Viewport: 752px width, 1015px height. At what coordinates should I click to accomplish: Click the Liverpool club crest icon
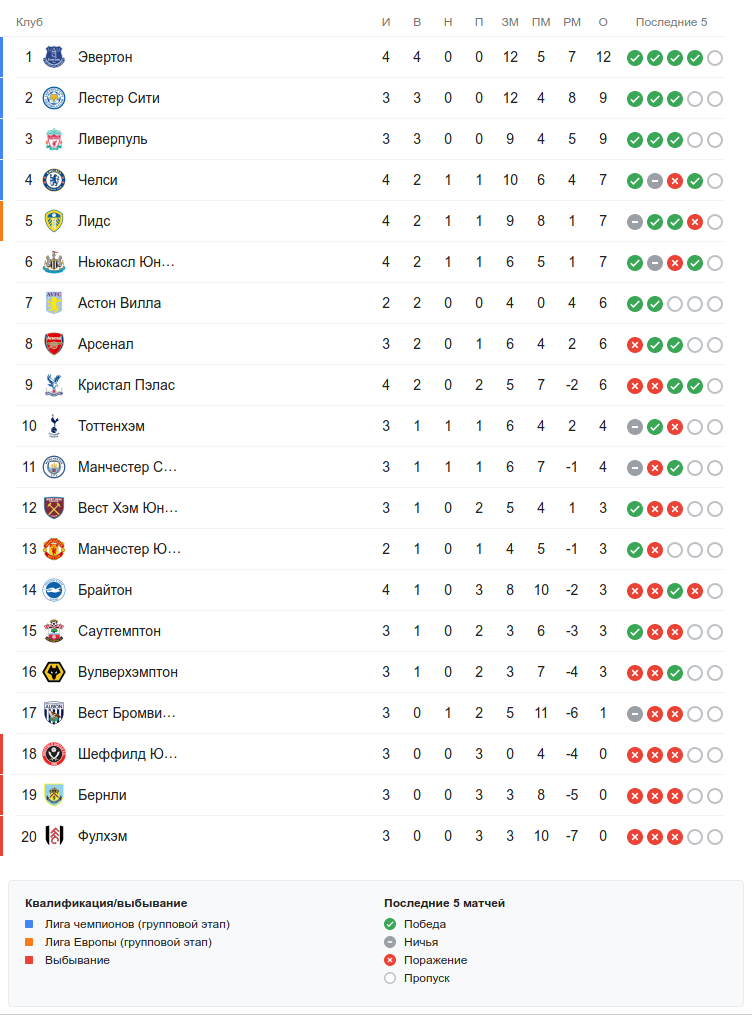point(54,139)
